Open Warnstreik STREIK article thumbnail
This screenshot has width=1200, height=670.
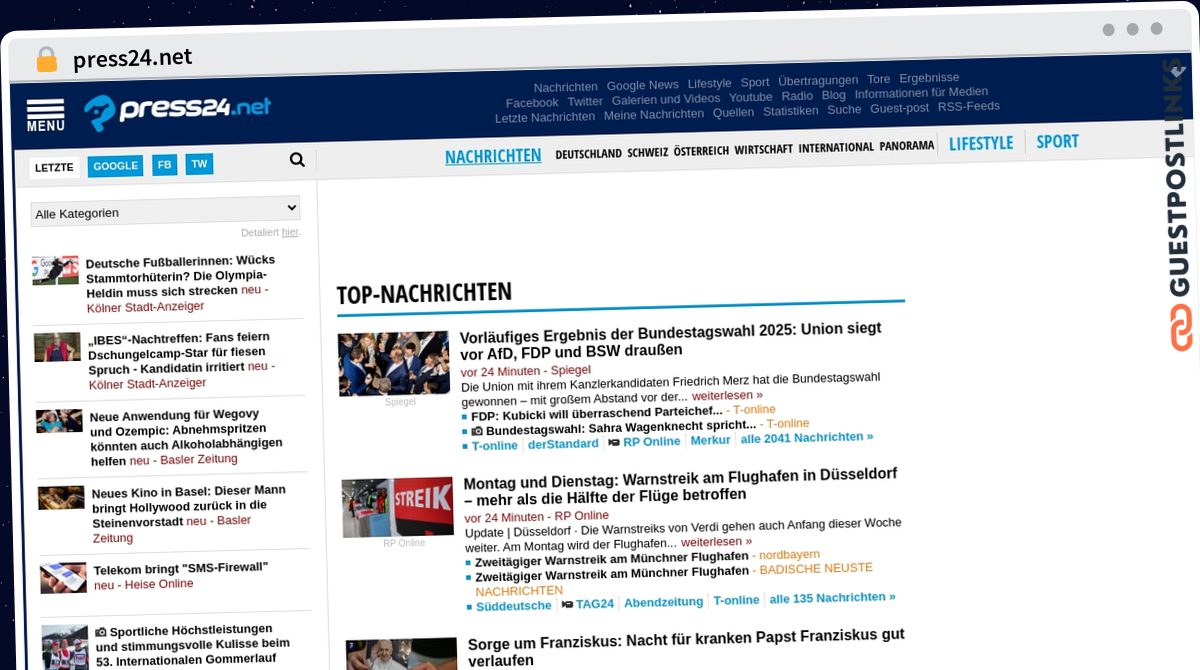click(x=397, y=508)
